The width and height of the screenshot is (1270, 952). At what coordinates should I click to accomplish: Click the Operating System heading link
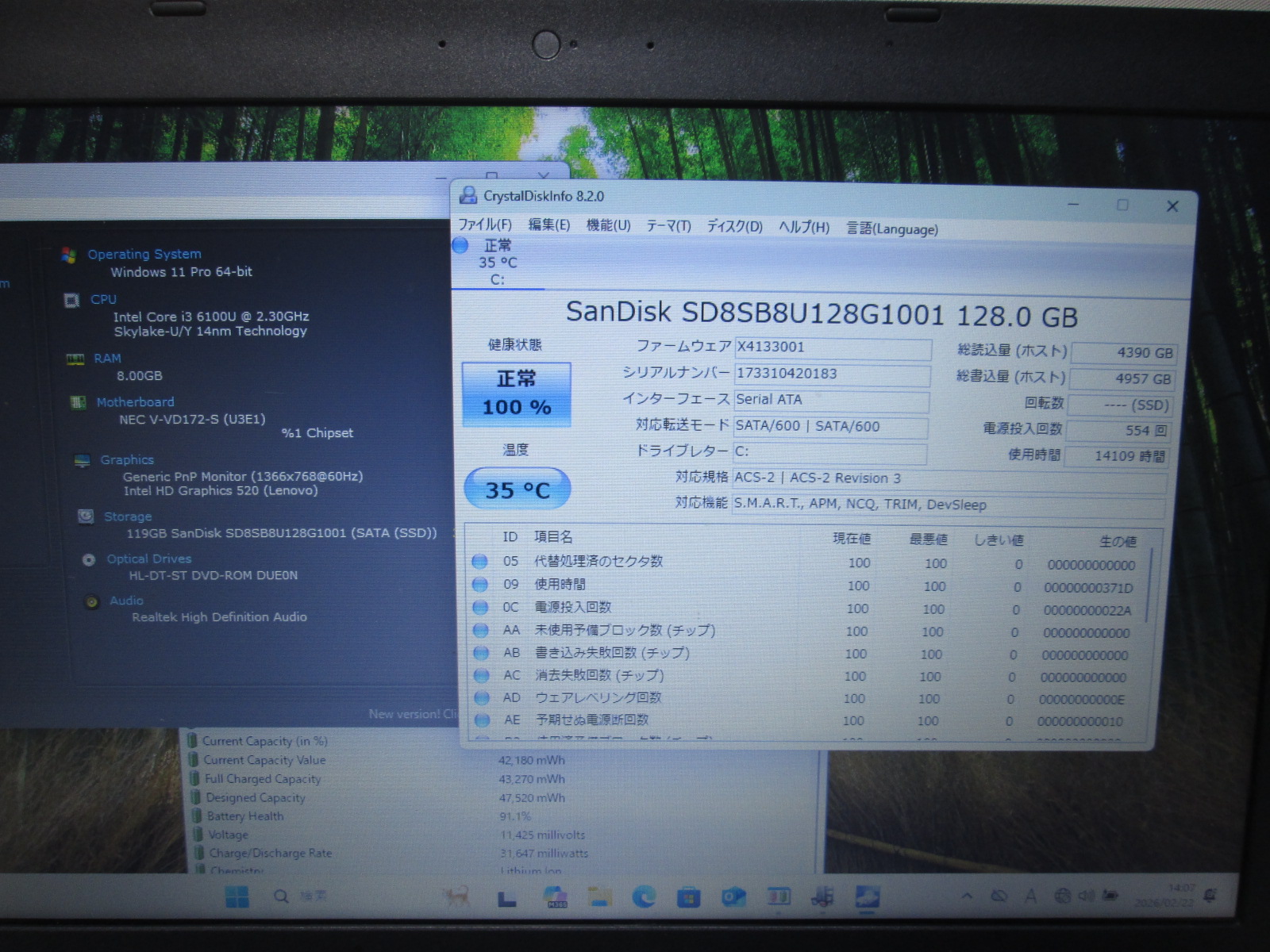click(x=144, y=254)
